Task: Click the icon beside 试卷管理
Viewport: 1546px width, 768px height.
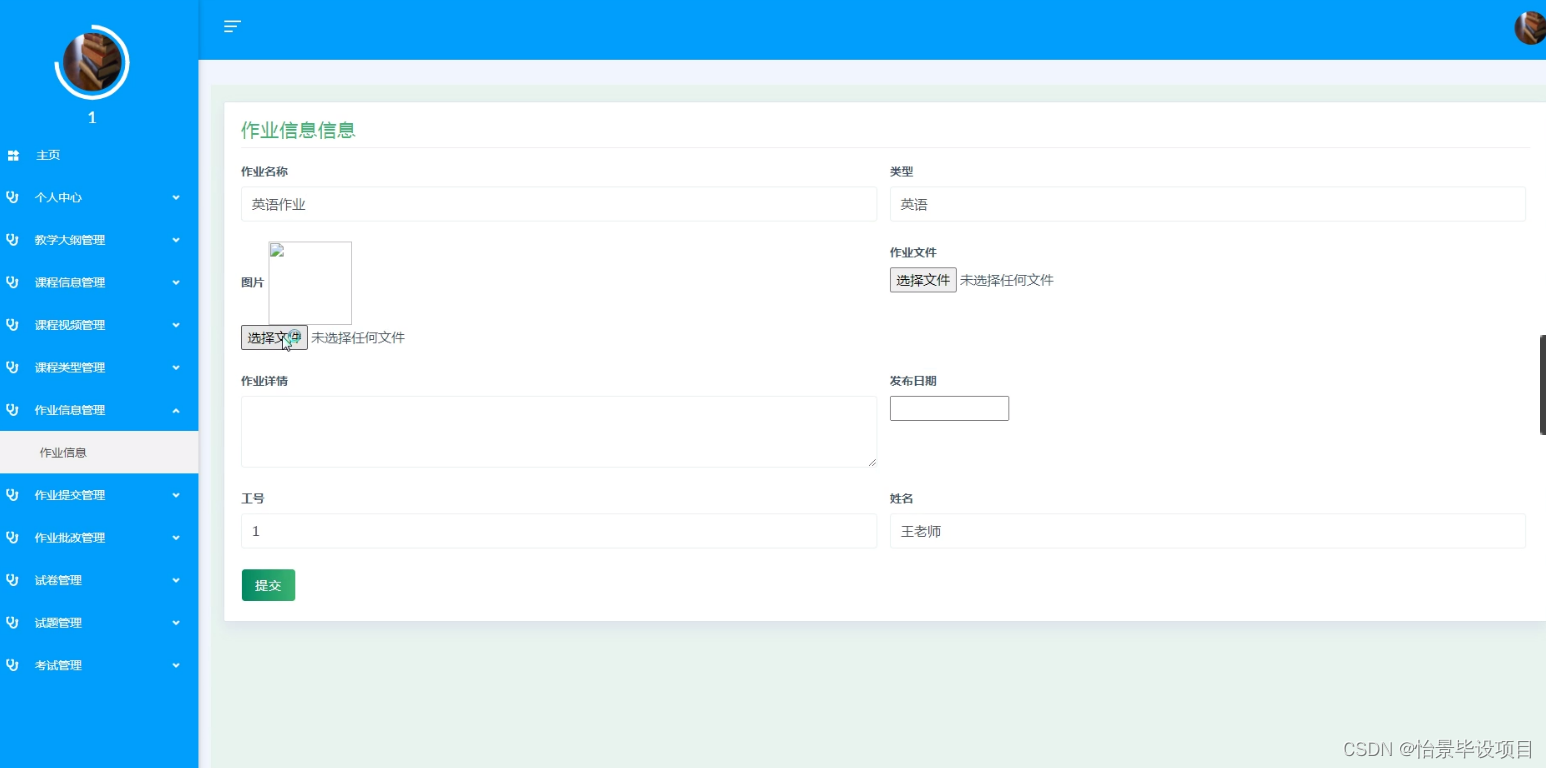Action: click(x=13, y=580)
